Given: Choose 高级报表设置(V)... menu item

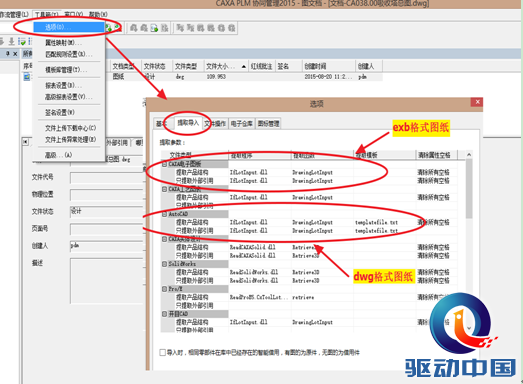Looking at the screenshot, I should click(68, 97).
